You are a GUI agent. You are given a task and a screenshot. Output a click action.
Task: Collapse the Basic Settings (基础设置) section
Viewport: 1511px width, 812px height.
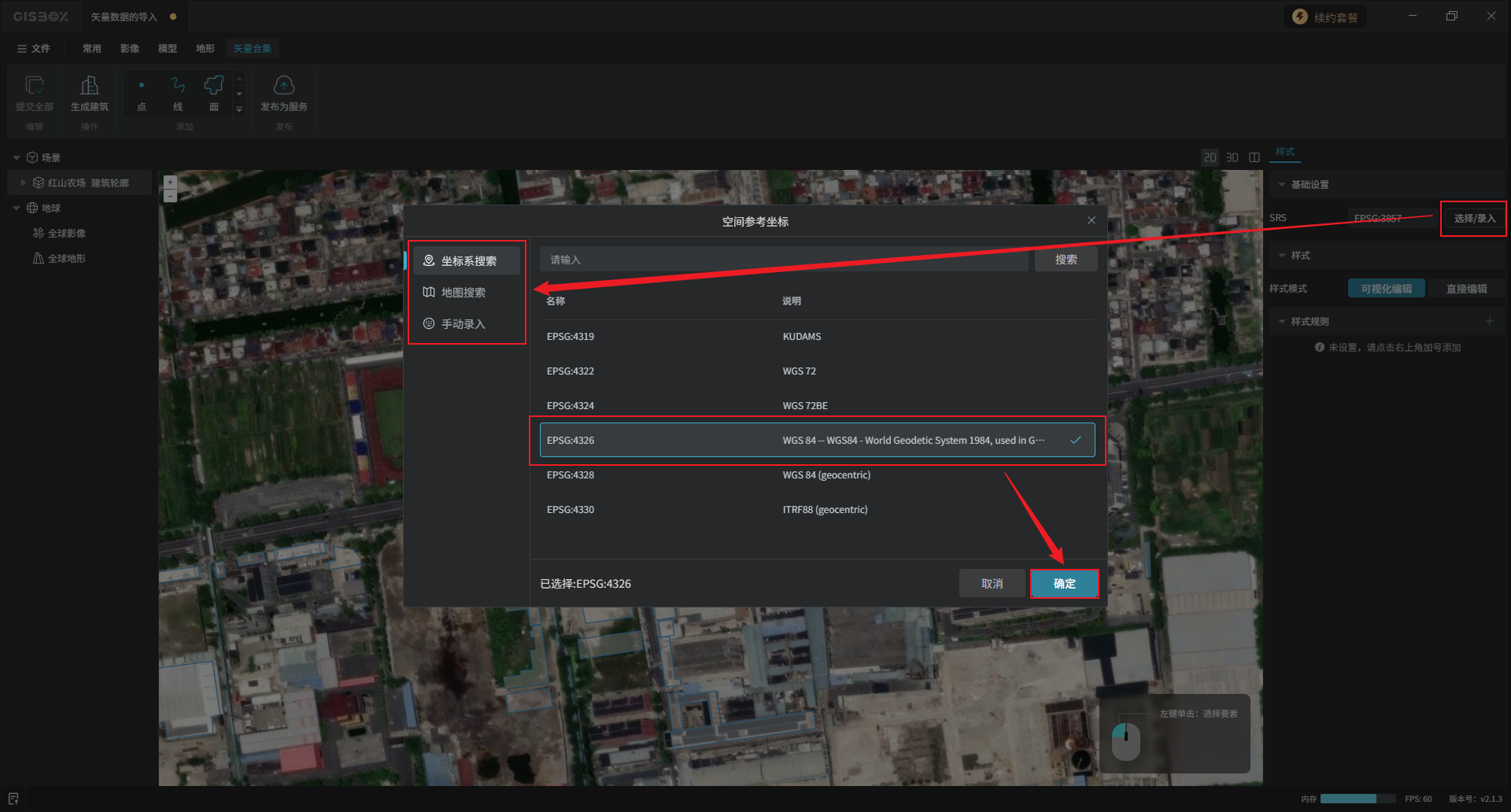pos(1282,185)
